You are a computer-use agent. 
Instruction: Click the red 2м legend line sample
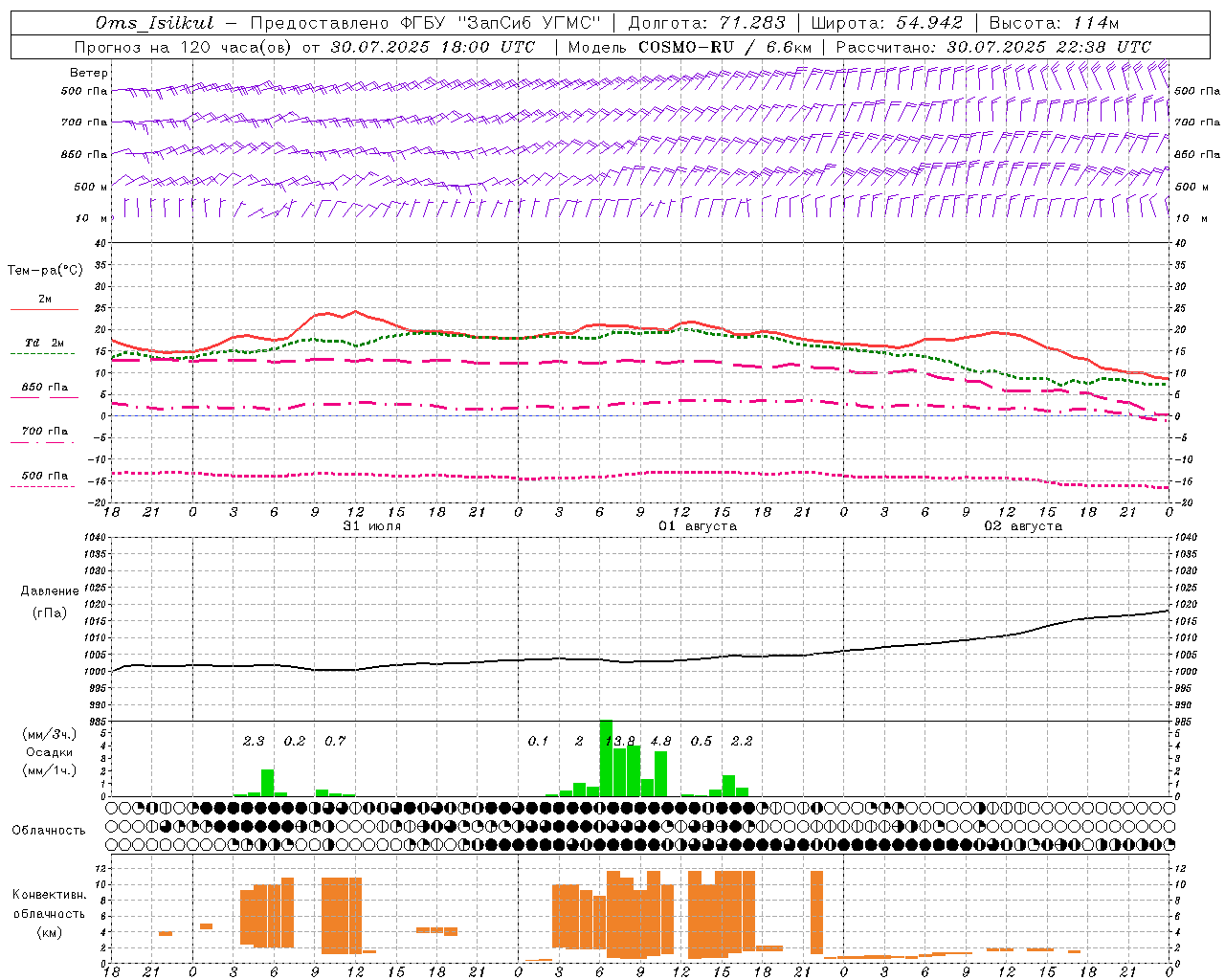pos(44,309)
